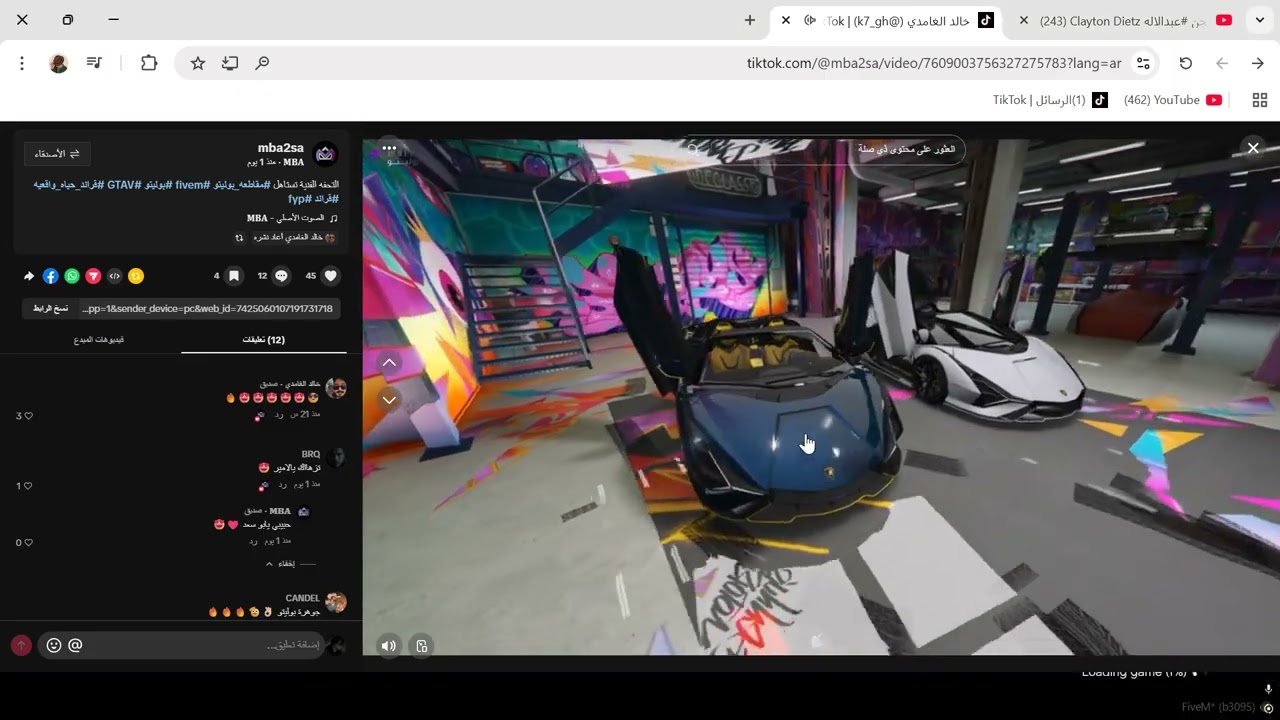Open the TikTok messages bookmark
This screenshot has width=1280, height=720.
tap(1050, 100)
